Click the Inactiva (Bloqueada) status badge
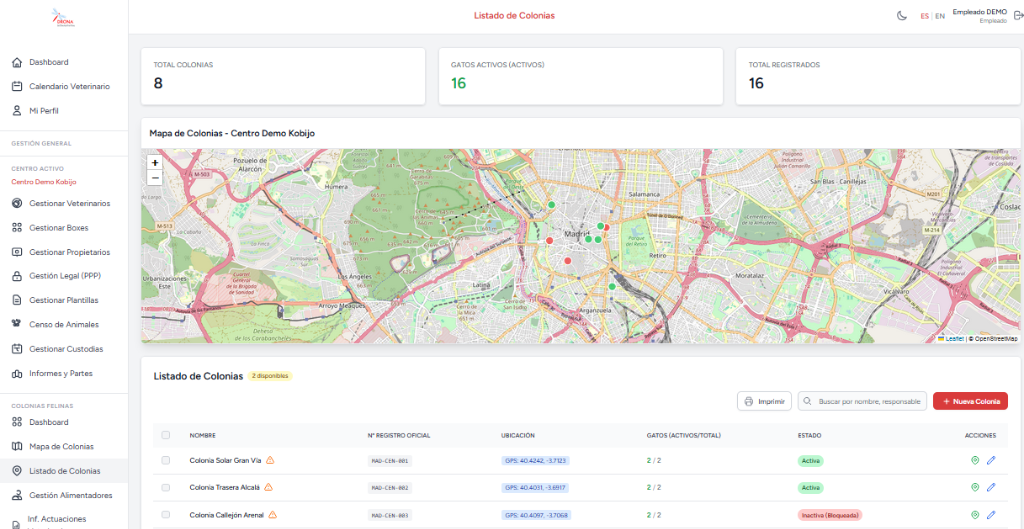The height and width of the screenshot is (529, 1024). [829, 515]
